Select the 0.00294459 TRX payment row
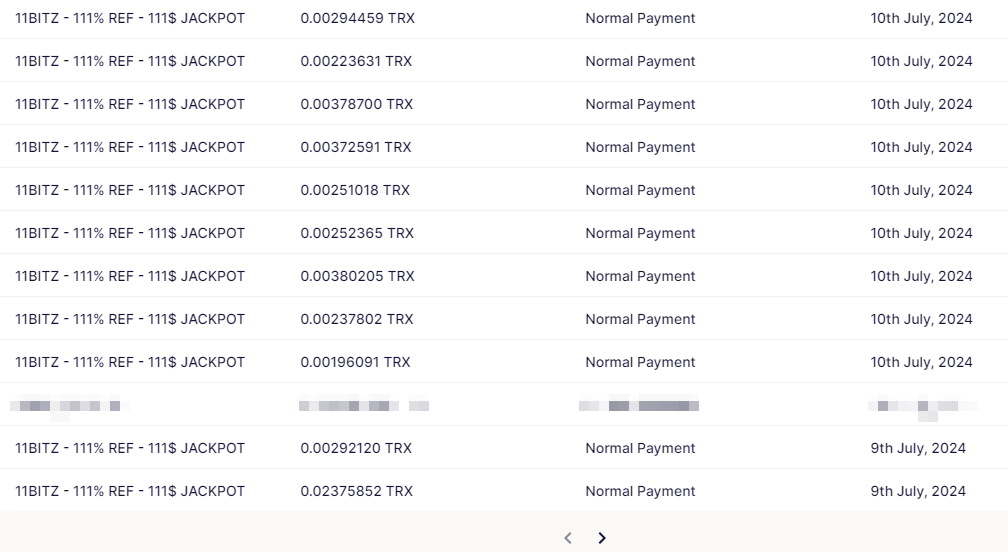This screenshot has width=1008, height=552. (x=504, y=18)
